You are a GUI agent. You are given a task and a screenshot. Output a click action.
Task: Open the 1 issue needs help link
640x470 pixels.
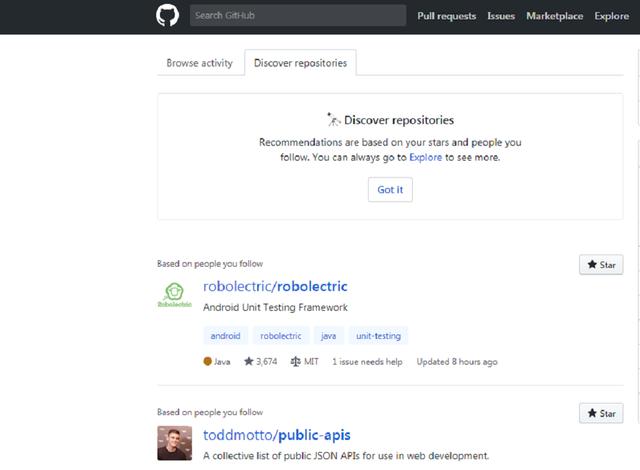pyautogui.click(x=368, y=361)
